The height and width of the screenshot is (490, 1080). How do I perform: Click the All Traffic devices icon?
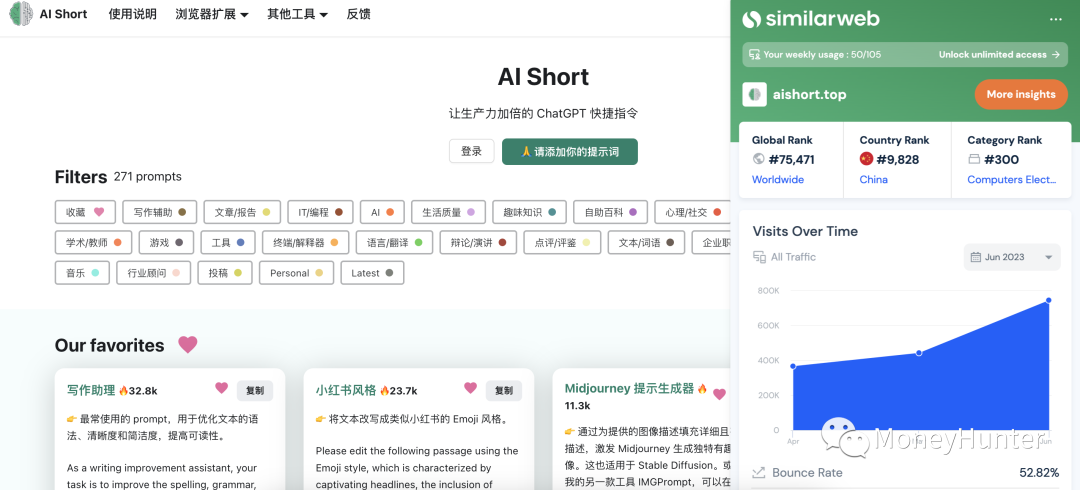760,257
